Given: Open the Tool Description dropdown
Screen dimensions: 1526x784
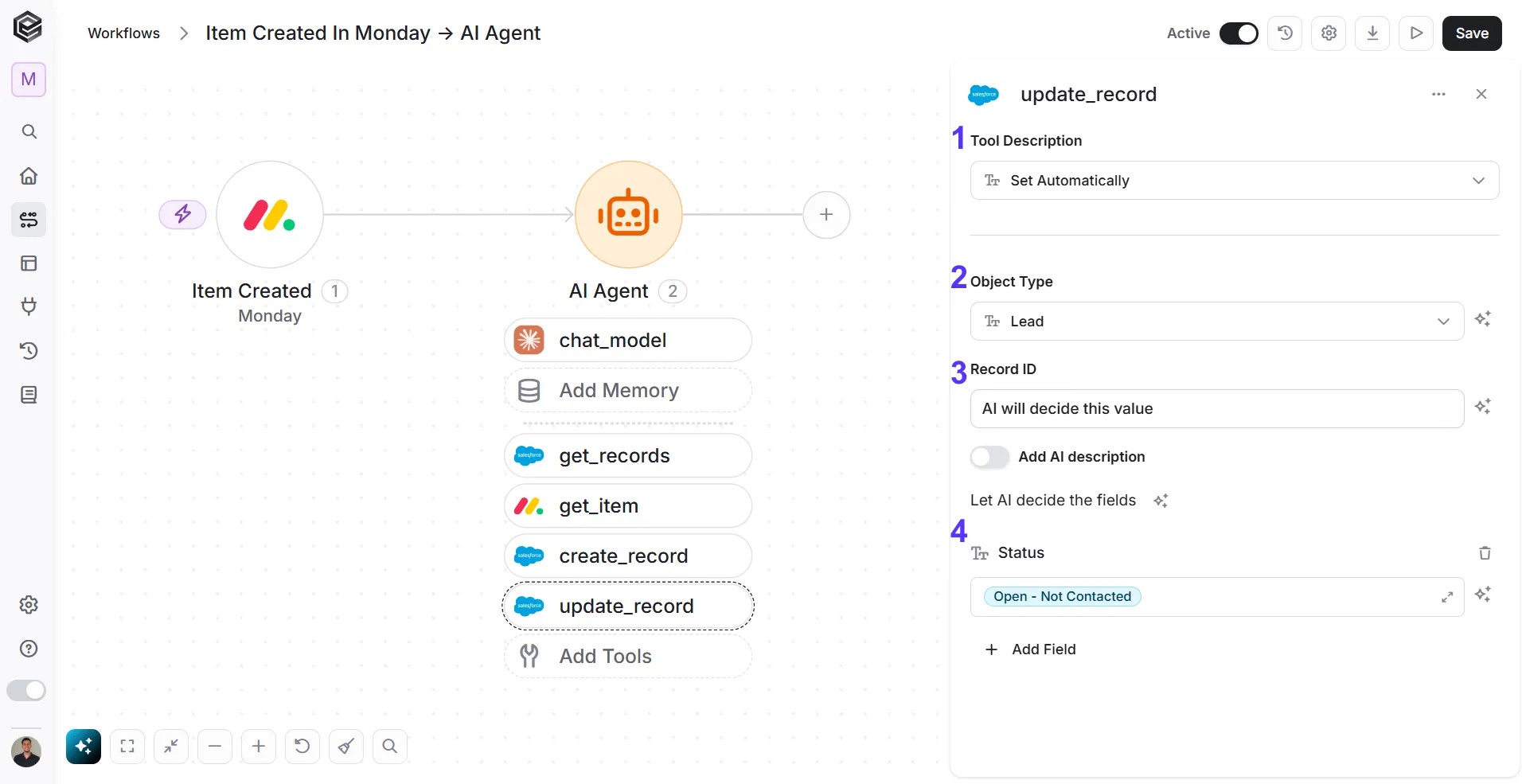Looking at the screenshot, I should pos(1235,181).
